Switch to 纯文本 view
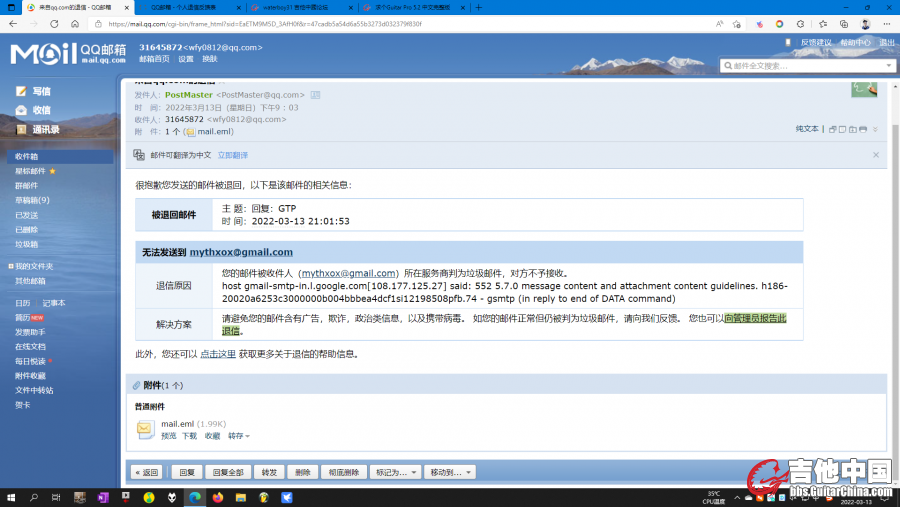This screenshot has height=507, width=900. point(807,129)
